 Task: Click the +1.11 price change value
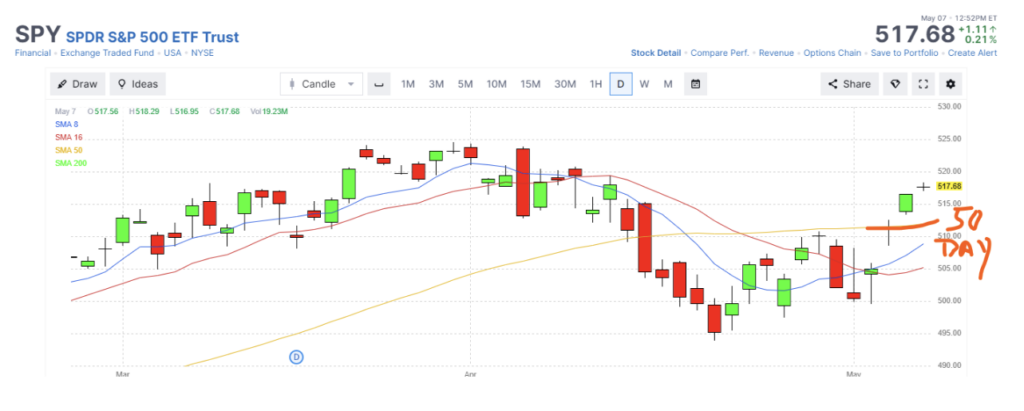973,29
